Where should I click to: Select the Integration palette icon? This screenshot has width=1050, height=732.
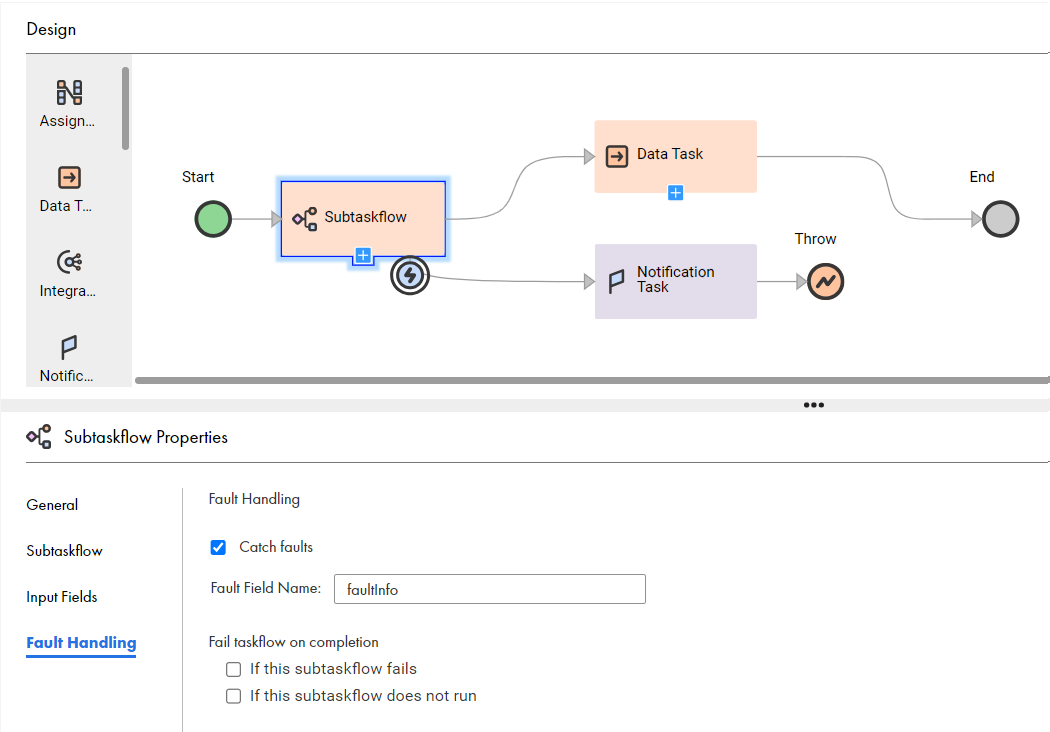coord(69,262)
